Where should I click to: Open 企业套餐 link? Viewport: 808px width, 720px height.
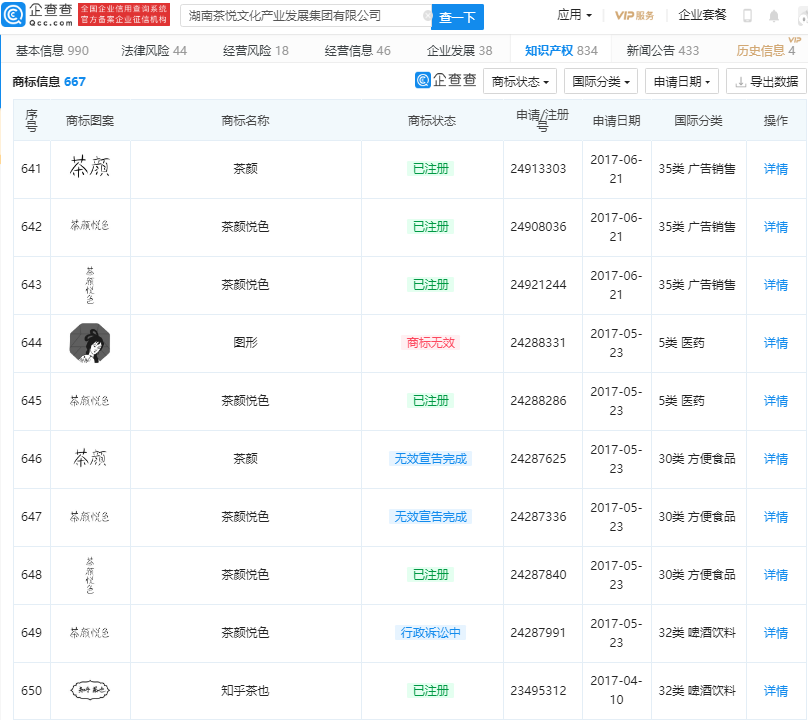(x=702, y=15)
